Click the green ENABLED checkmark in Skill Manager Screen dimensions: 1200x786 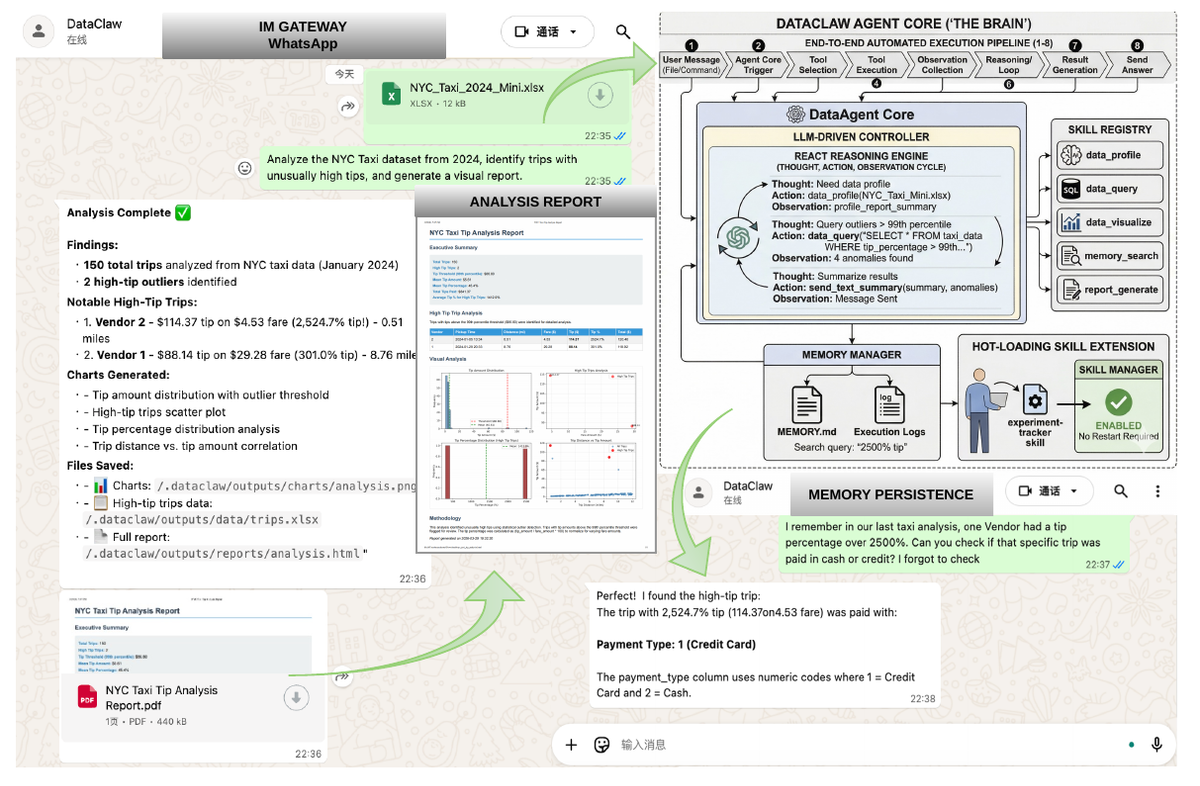tap(1118, 402)
